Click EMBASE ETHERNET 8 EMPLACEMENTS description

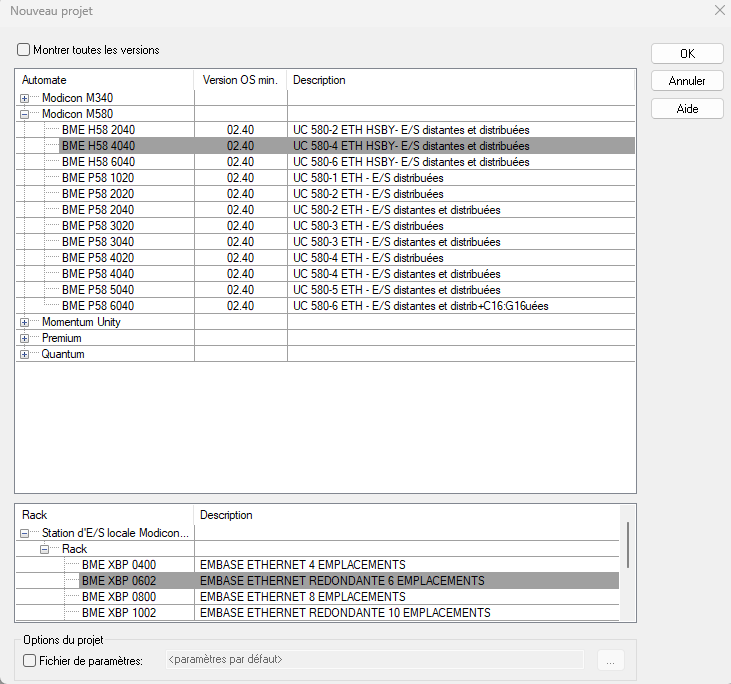pyautogui.click(x=303, y=597)
